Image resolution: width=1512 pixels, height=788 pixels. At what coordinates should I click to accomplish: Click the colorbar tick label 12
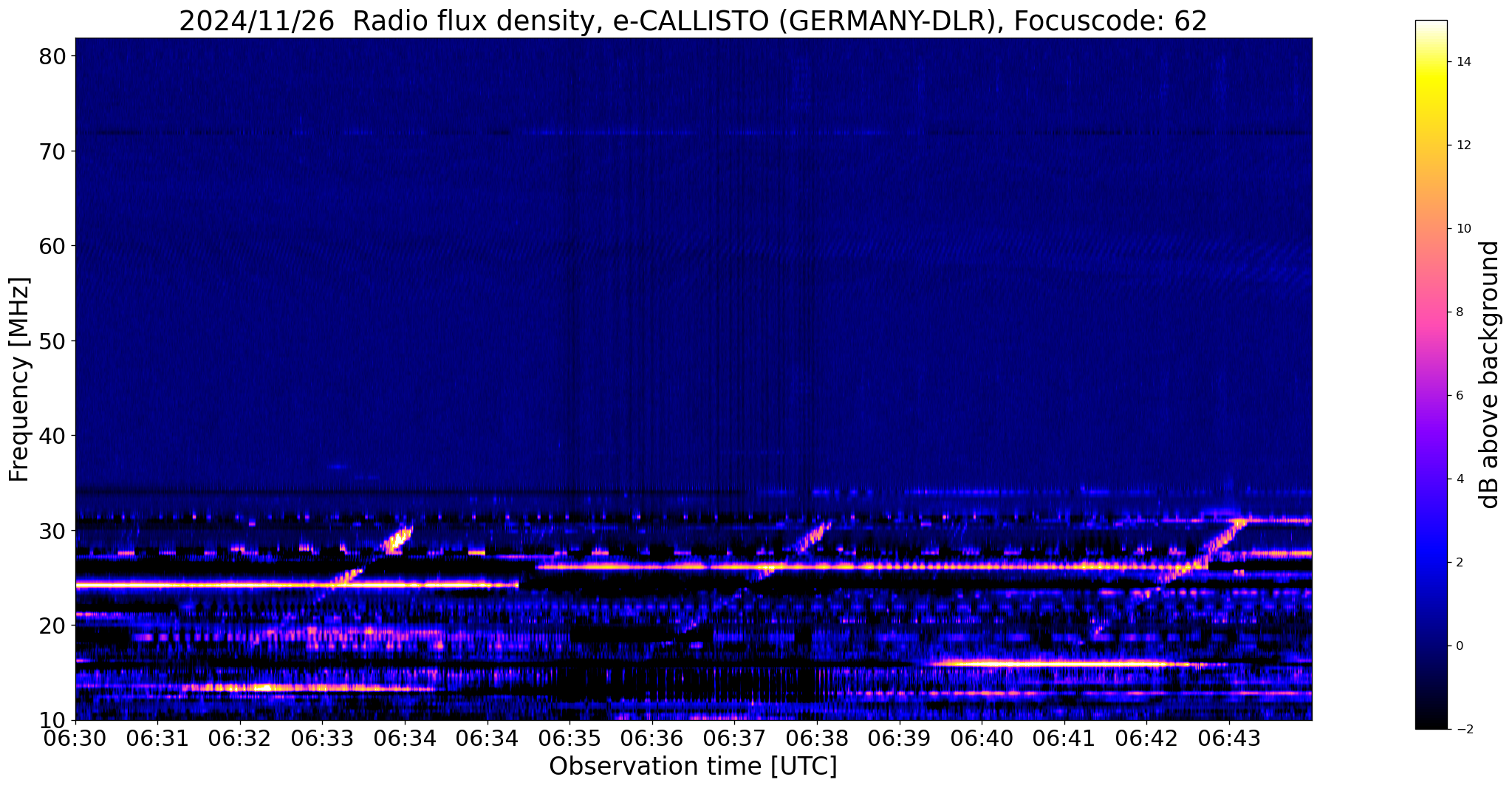click(1463, 145)
